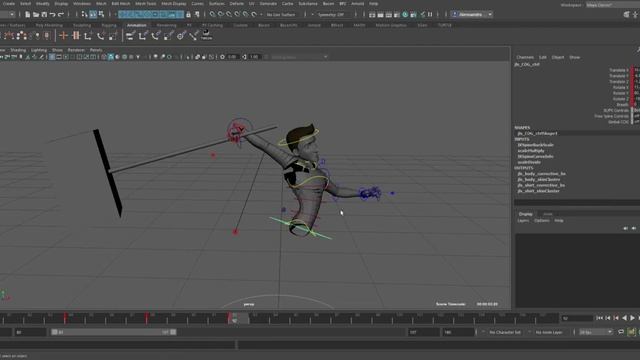640x360 pixels.
Task: Open the Windows menu
Action: pyautogui.click(x=82, y=4)
